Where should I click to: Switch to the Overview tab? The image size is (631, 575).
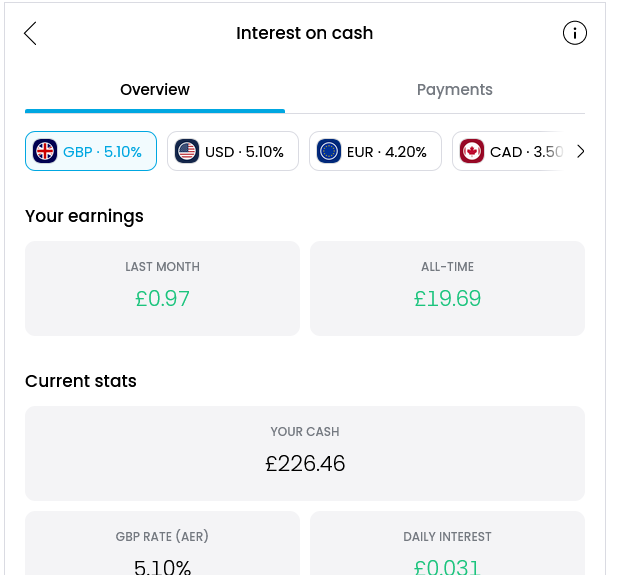[x=155, y=90]
